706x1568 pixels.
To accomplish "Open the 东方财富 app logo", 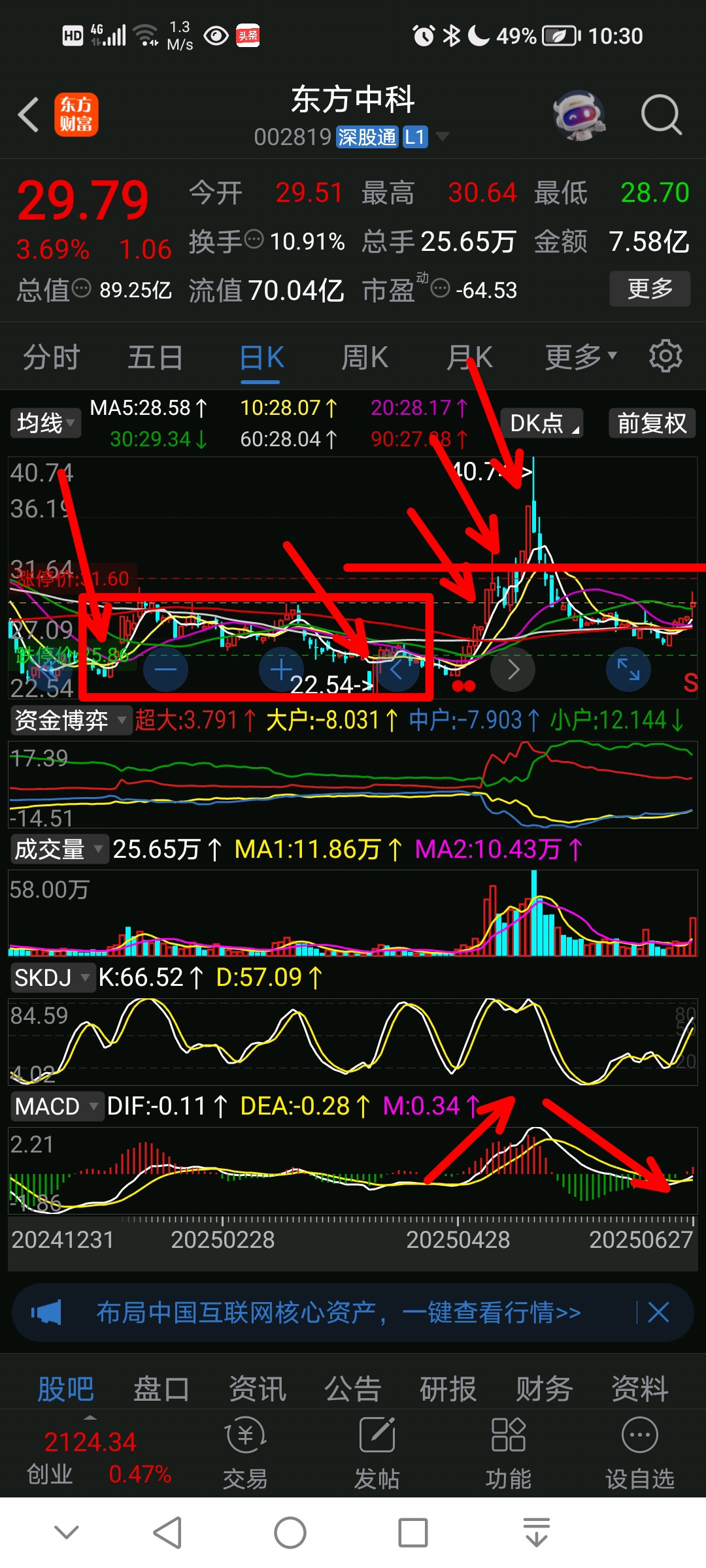I will pos(76,114).
